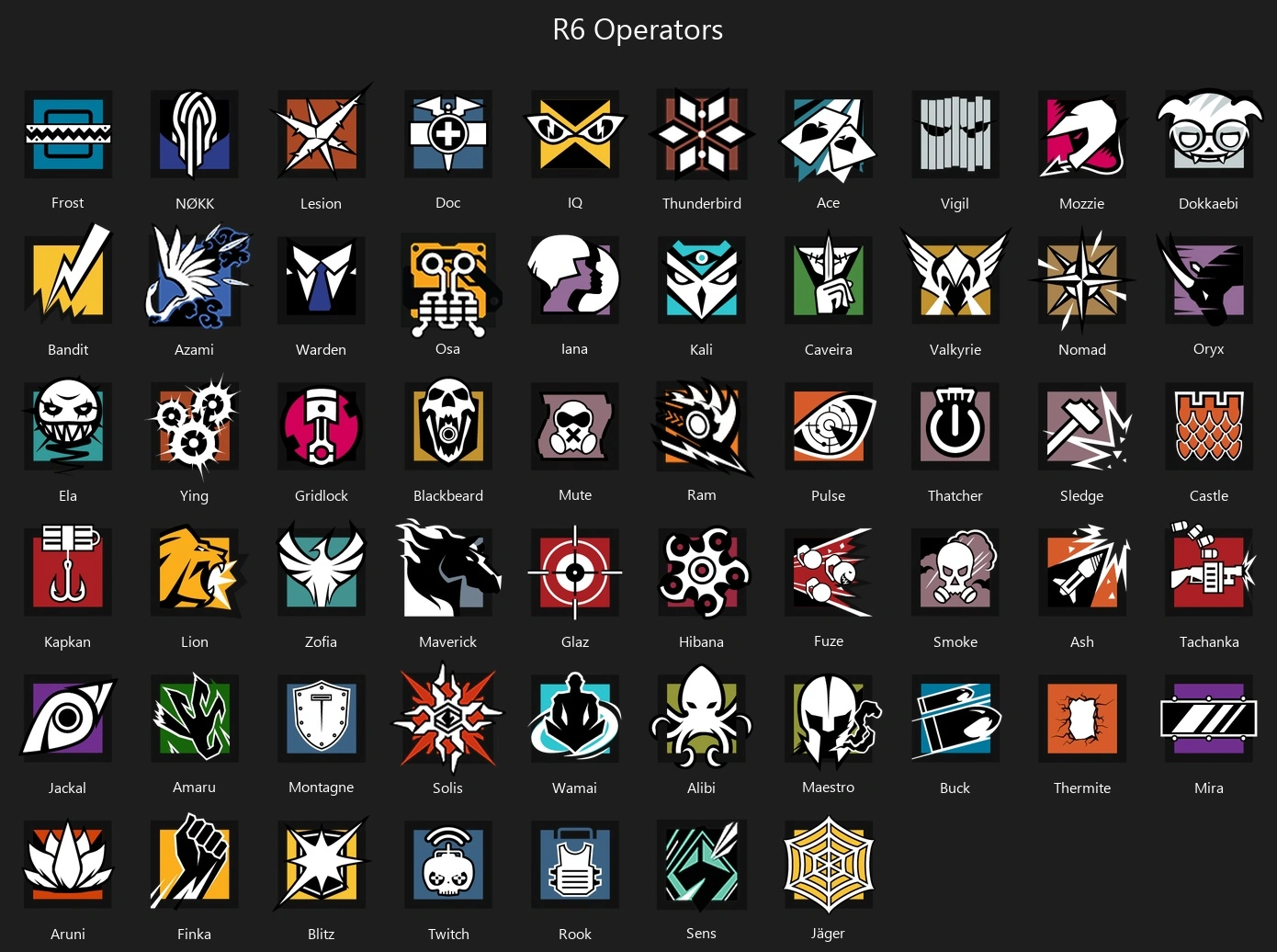The image size is (1277, 952).
Task: Select the Pulse eye icon
Action: tap(829, 425)
